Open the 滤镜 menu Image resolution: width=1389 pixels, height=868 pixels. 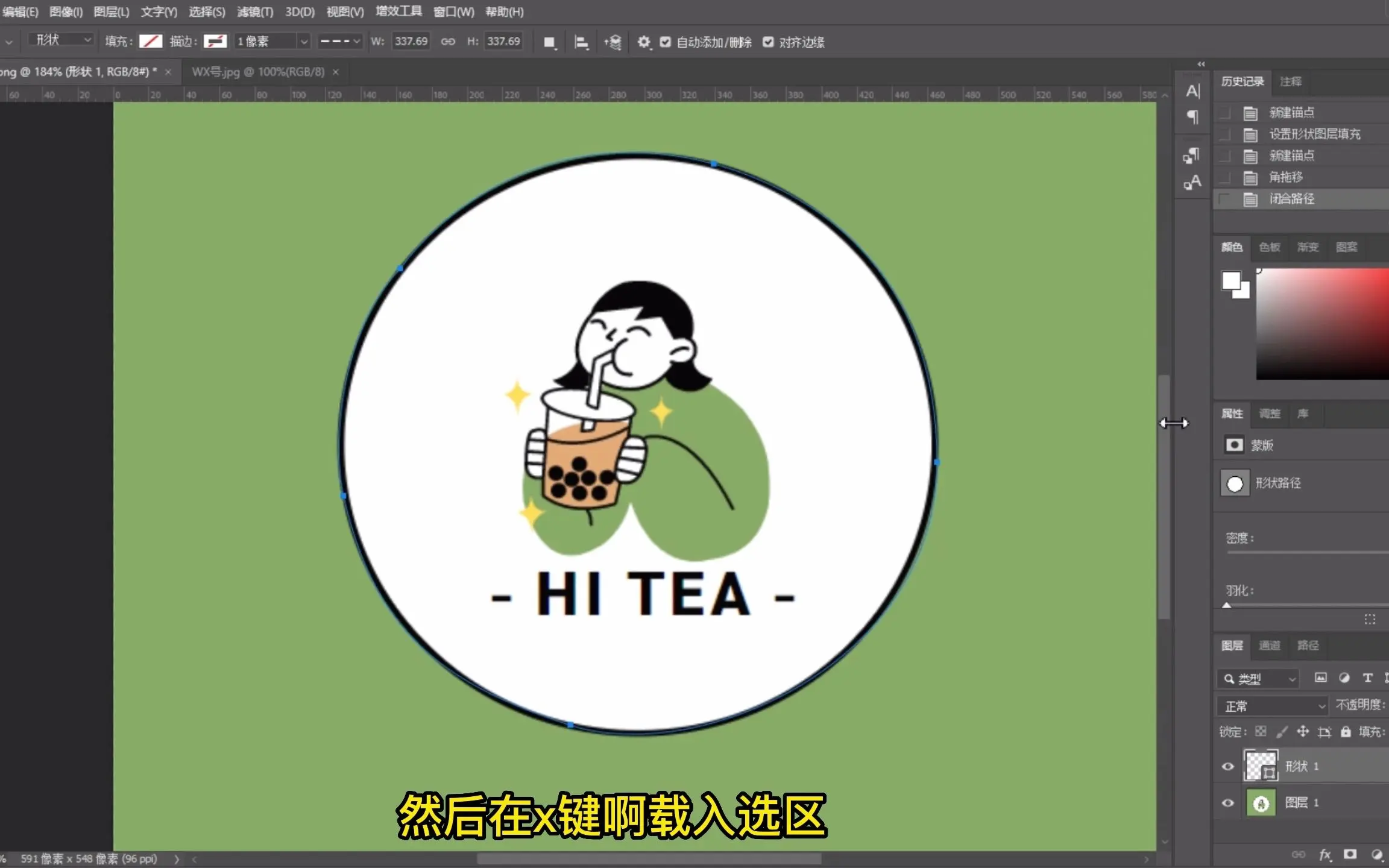coord(254,11)
